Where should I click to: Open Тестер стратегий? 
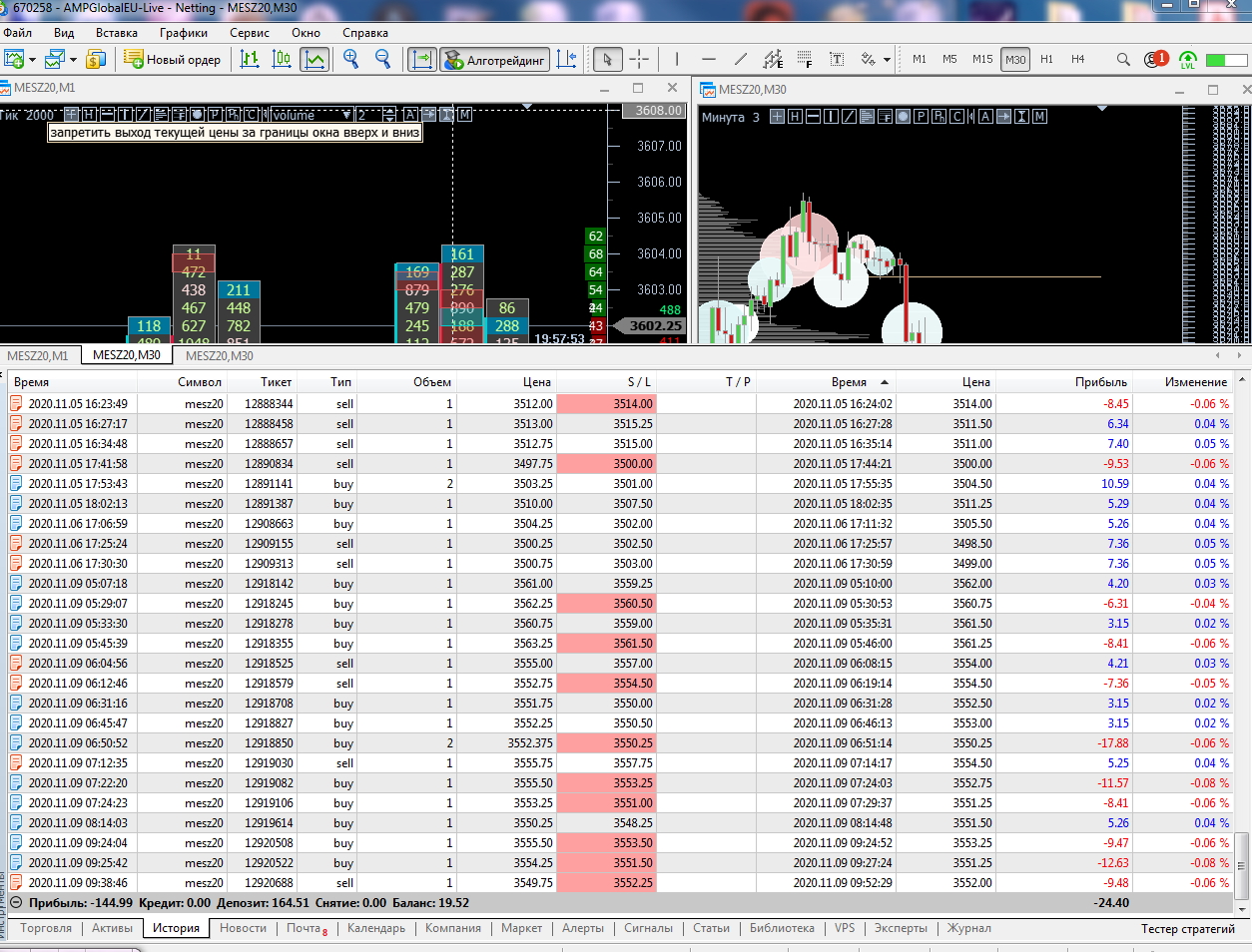[1188, 928]
